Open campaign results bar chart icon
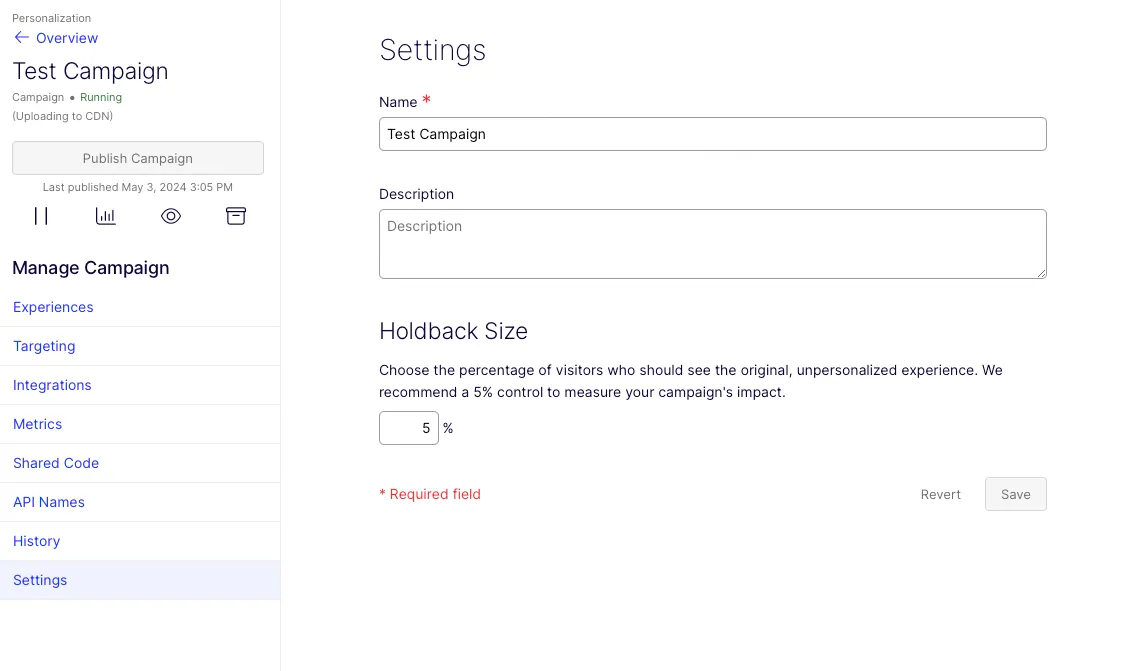Viewport: 1136px width, 671px height. tap(106, 216)
